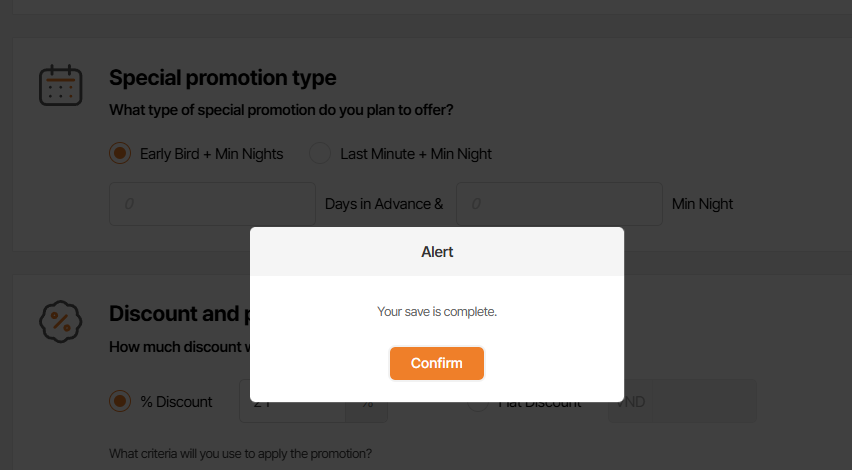This screenshot has width=852, height=470.
Task: Click the 'Your save is complete.' message
Action: 437,312
